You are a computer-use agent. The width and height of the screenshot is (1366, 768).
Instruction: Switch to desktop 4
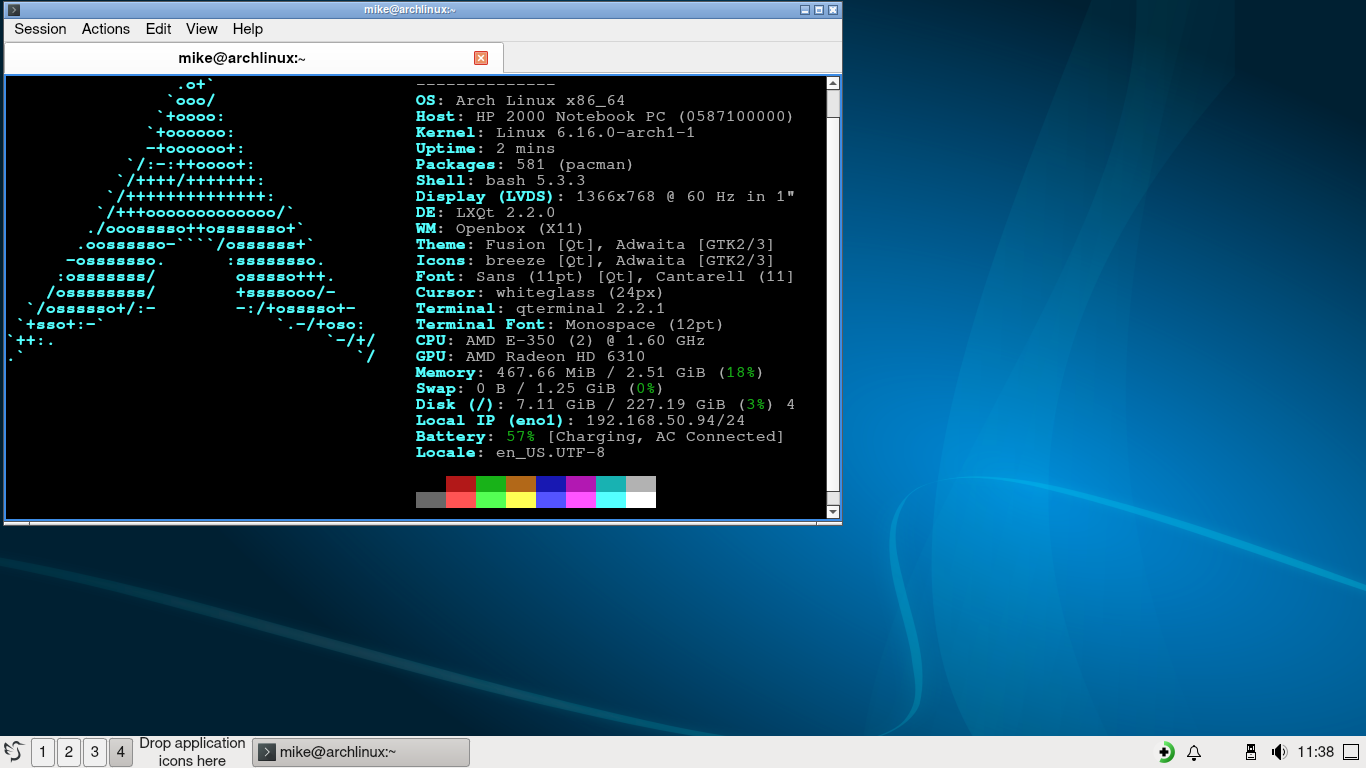(x=121, y=752)
